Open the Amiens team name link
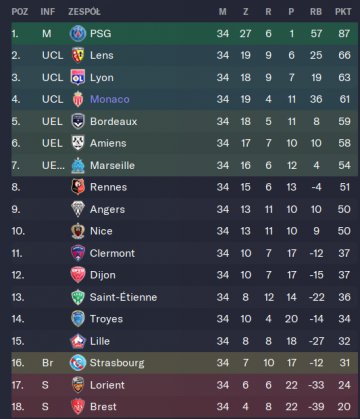The width and height of the screenshot is (360, 419). click(108, 143)
